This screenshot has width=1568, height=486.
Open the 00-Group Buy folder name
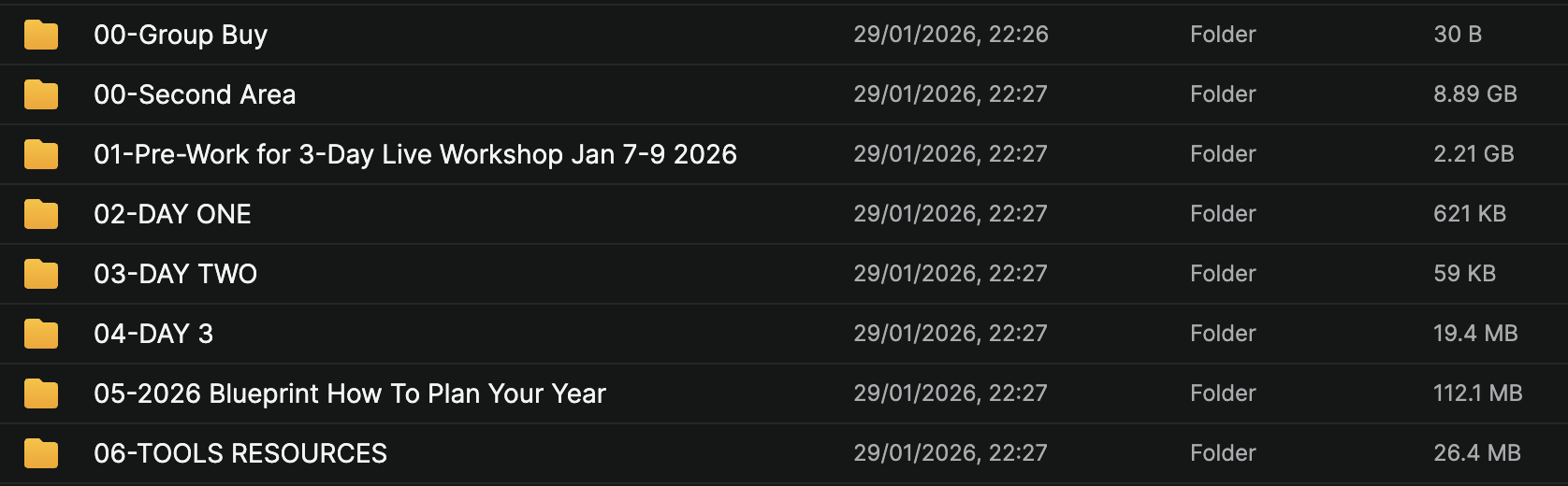click(x=181, y=35)
